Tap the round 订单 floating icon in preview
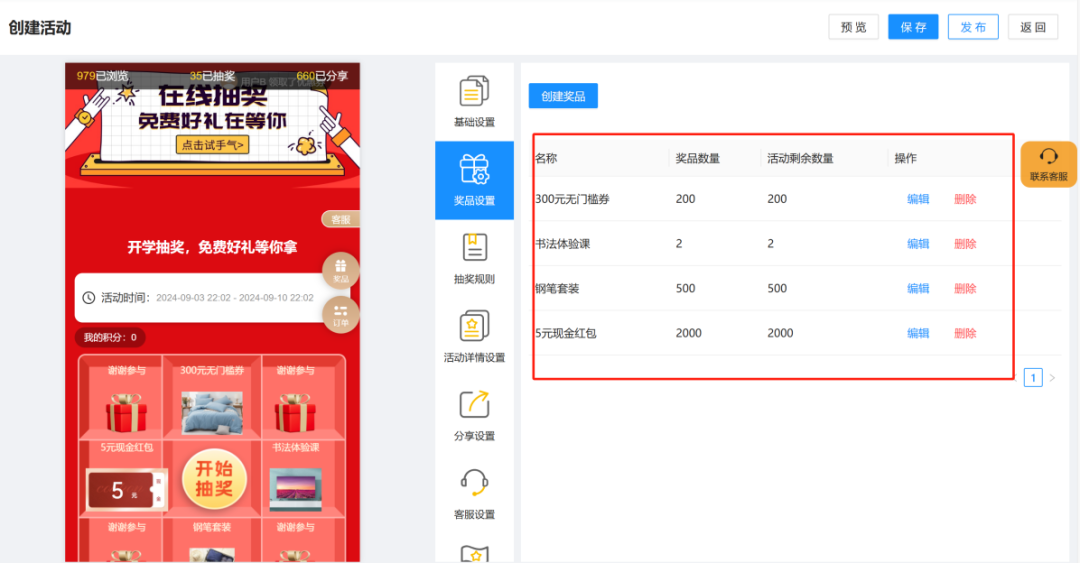 click(341, 314)
